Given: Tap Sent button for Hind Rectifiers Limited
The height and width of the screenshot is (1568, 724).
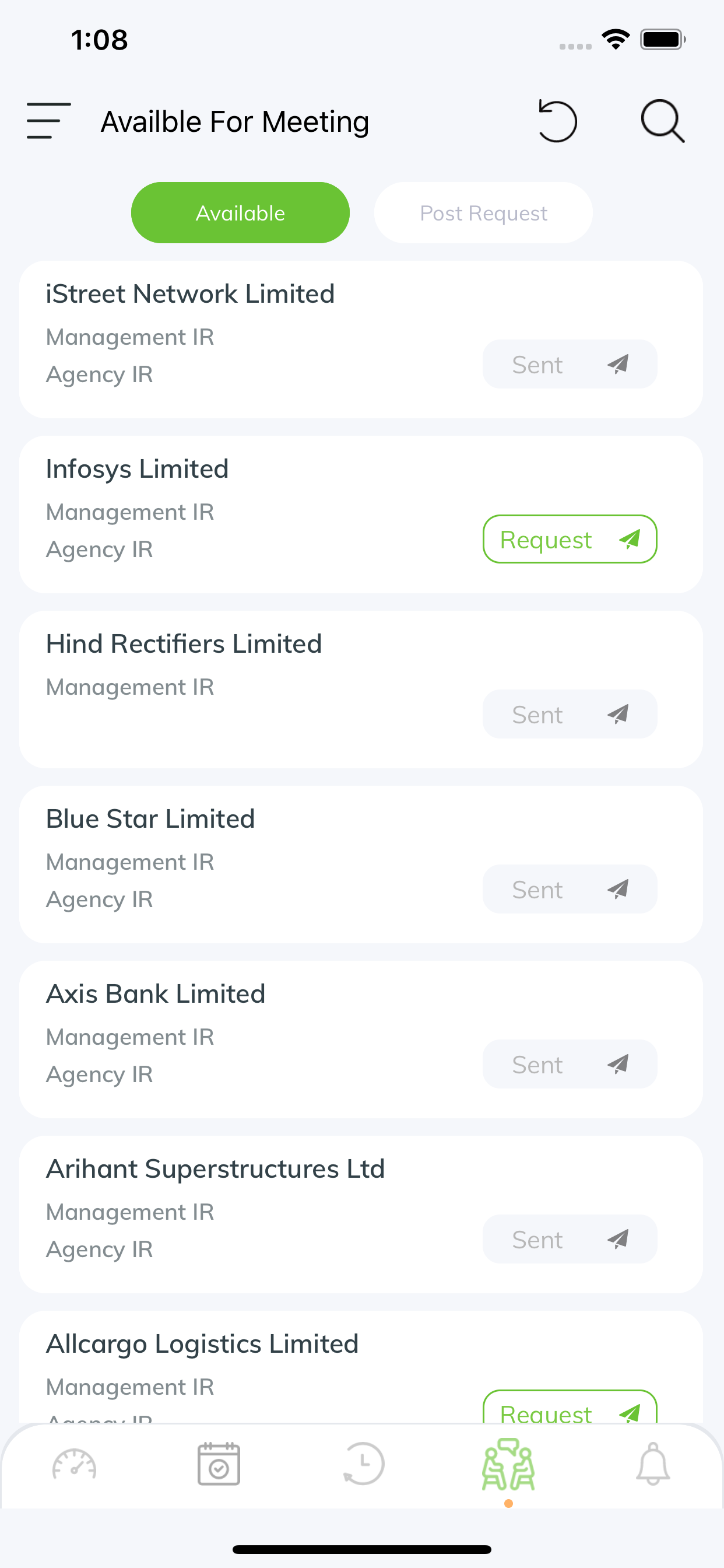Looking at the screenshot, I should [x=570, y=714].
